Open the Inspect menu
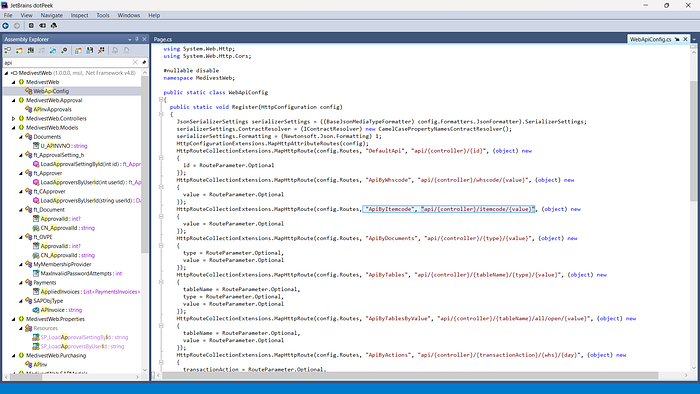700x394 pixels. [x=79, y=15]
